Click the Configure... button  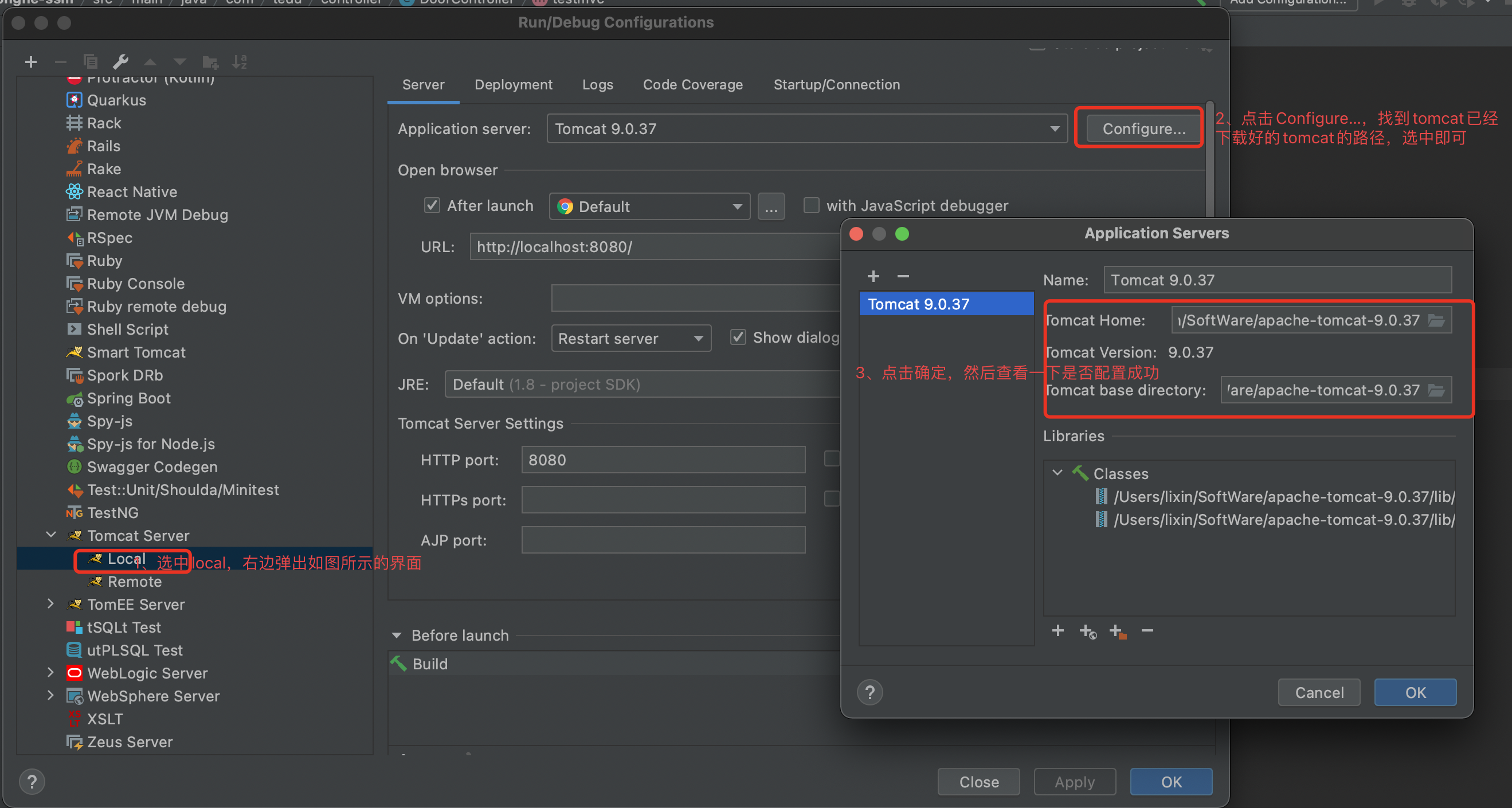click(1143, 129)
